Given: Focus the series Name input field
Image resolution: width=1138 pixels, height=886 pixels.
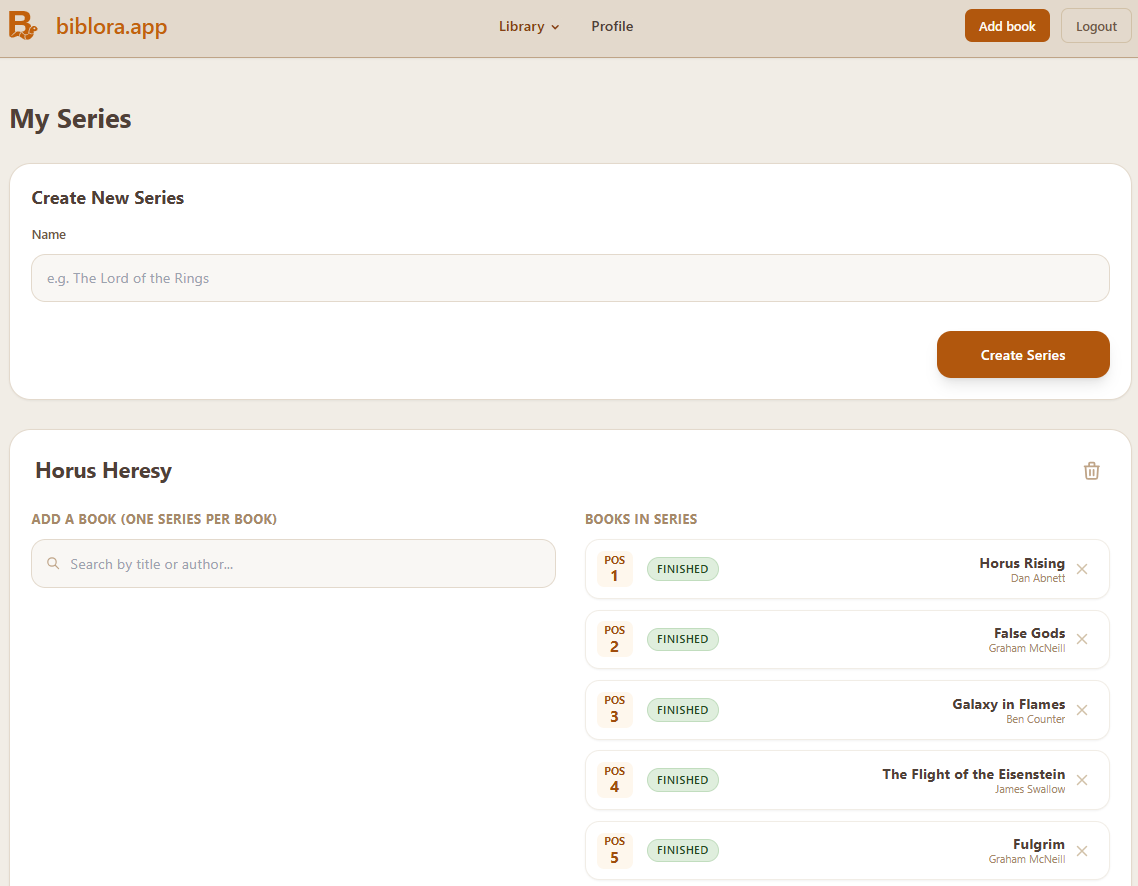Looking at the screenshot, I should pyautogui.click(x=570, y=278).
